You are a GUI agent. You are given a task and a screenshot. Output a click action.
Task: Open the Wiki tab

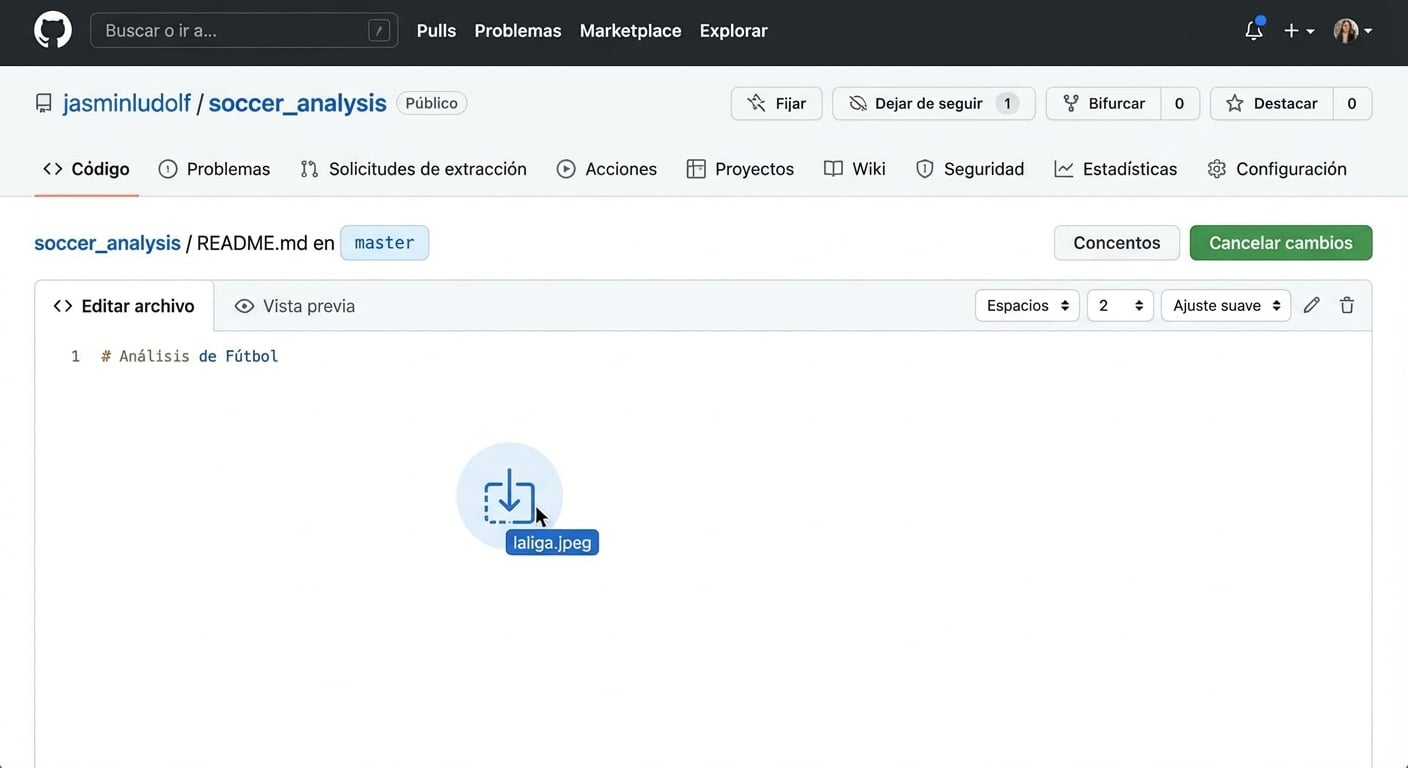point(855,169)
